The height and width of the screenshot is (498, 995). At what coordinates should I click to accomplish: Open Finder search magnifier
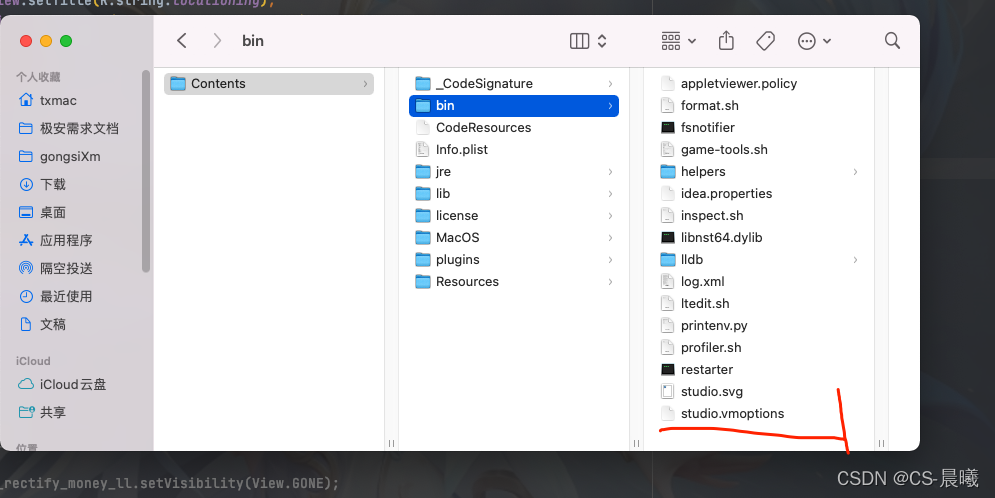[x=892, y=41]
